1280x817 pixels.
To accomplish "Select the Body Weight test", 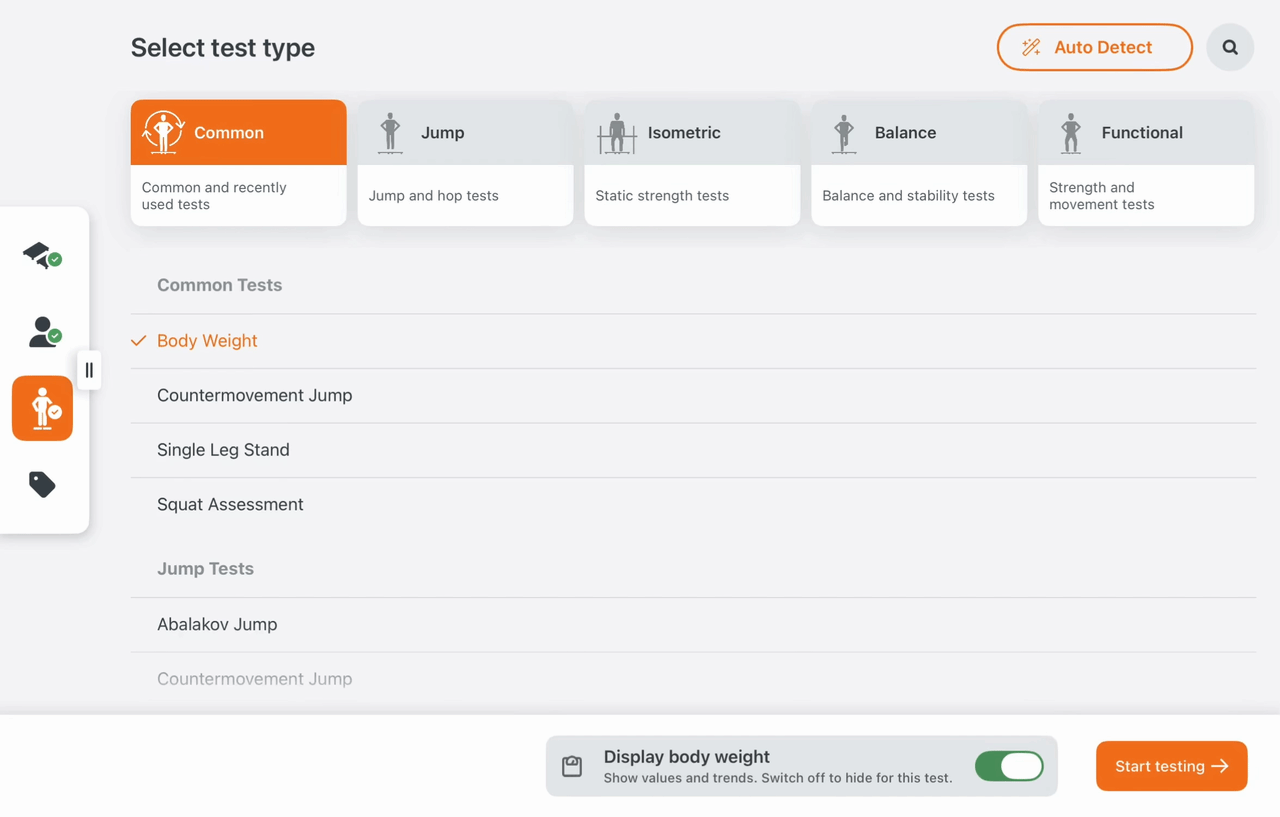I will (x=693, y=341).
